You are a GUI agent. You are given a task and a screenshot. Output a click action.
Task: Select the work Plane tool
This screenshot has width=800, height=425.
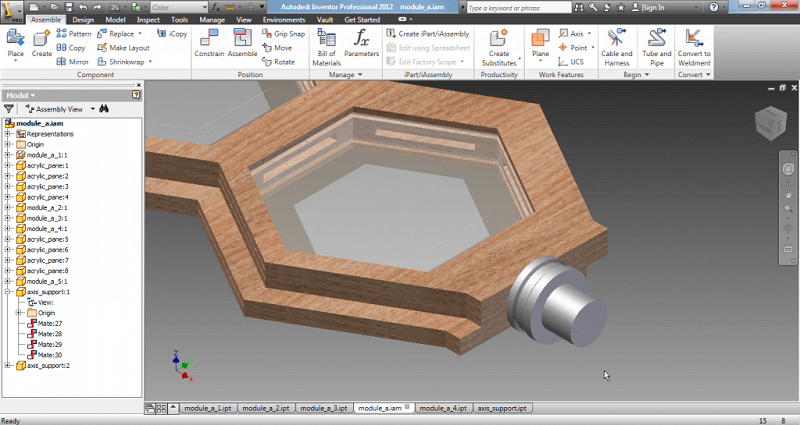(540, 44)
